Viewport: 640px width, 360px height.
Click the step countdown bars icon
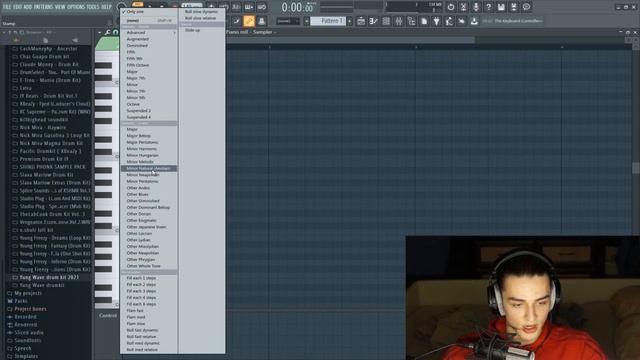tap(236, 7)
